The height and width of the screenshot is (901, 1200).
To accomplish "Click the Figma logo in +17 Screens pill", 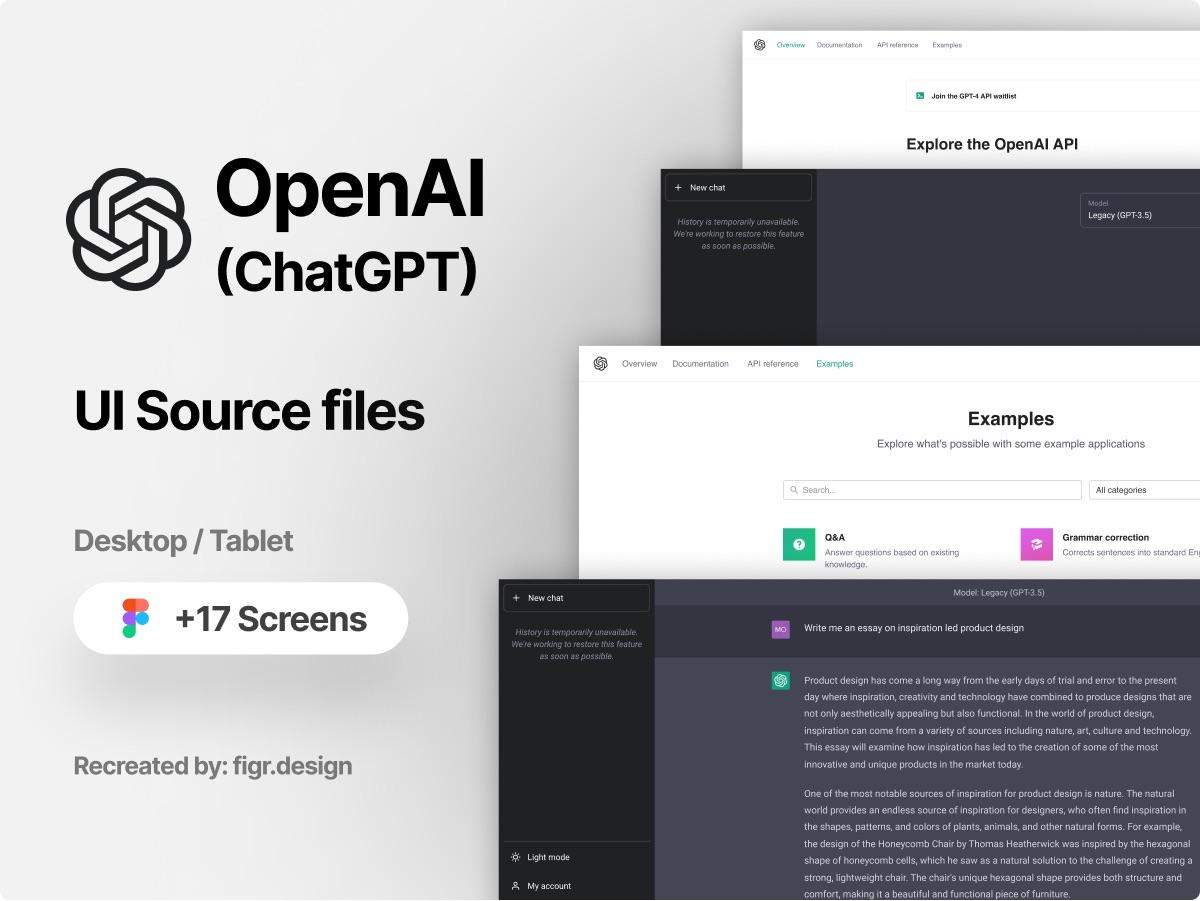I will 135,618.
